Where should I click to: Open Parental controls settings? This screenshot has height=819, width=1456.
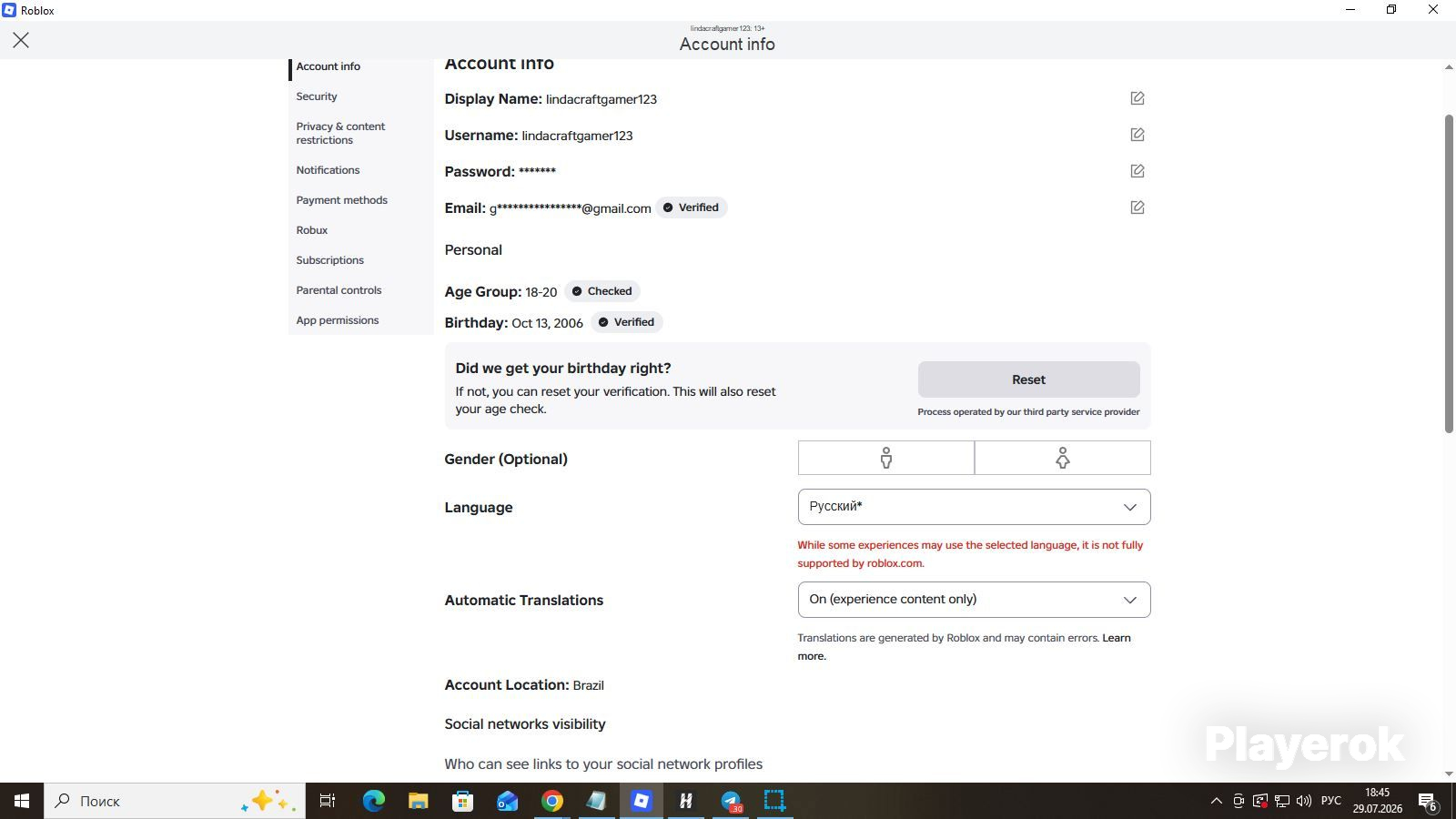[x=339, y=290]
